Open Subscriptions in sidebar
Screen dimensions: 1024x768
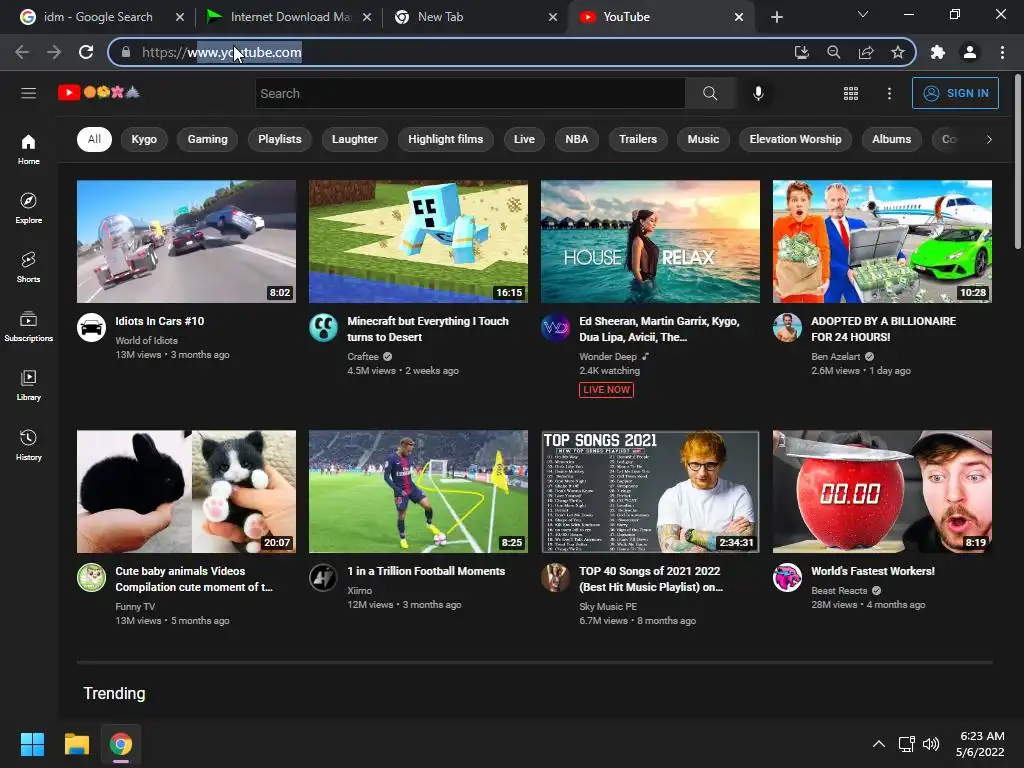[x=28, y=326]
